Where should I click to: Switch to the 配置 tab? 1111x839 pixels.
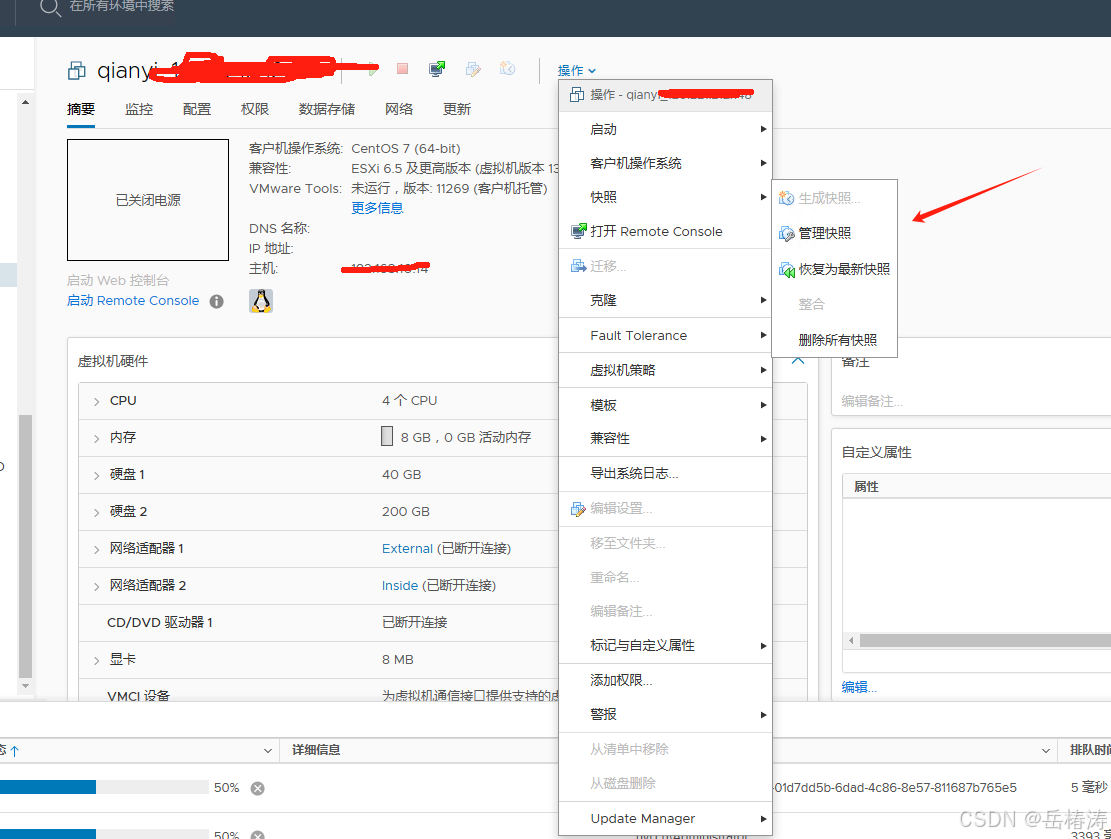pos(197,109)
